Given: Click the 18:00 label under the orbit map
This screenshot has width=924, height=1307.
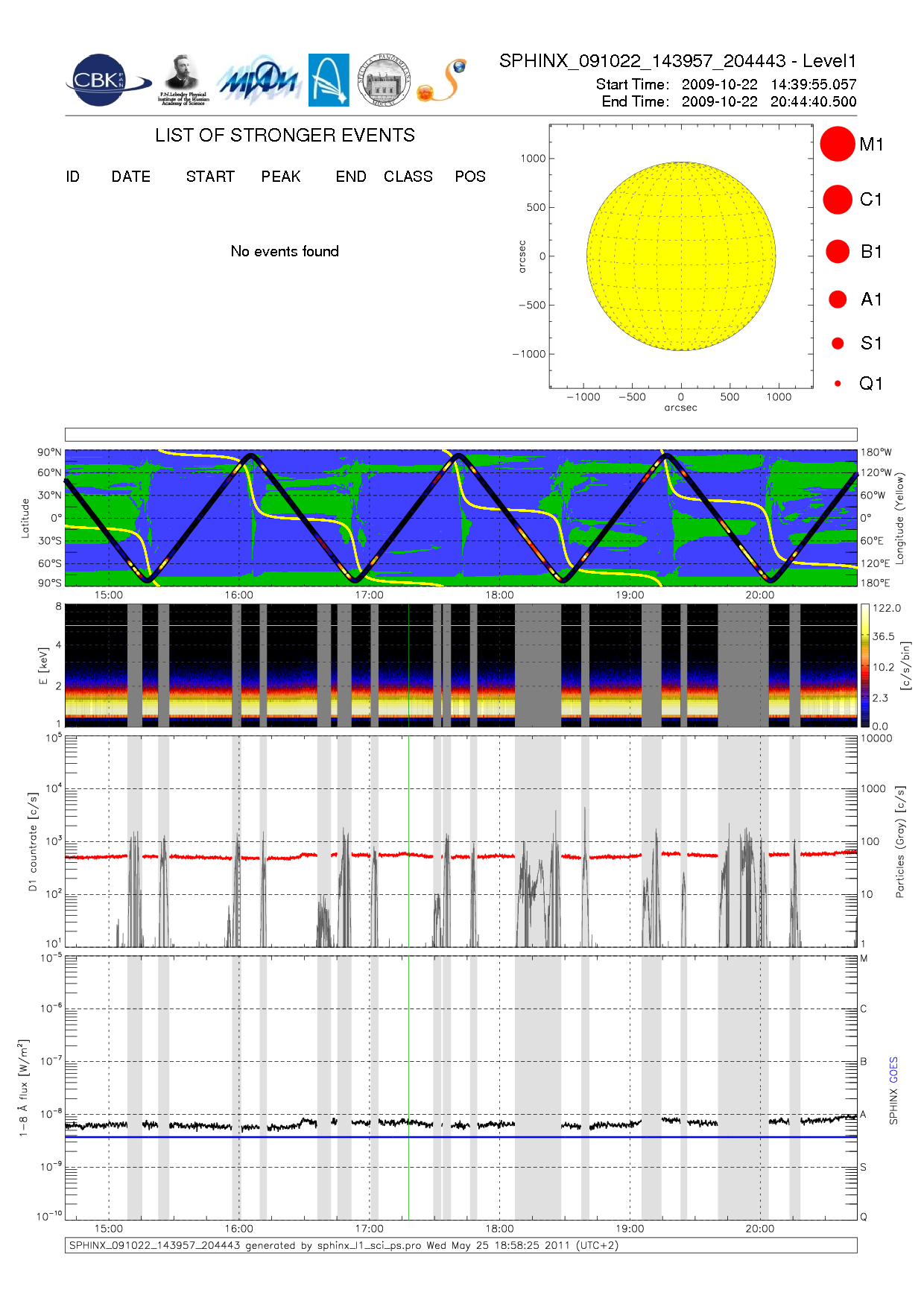Looking at the screenshot, I should (x=499, y=595).
